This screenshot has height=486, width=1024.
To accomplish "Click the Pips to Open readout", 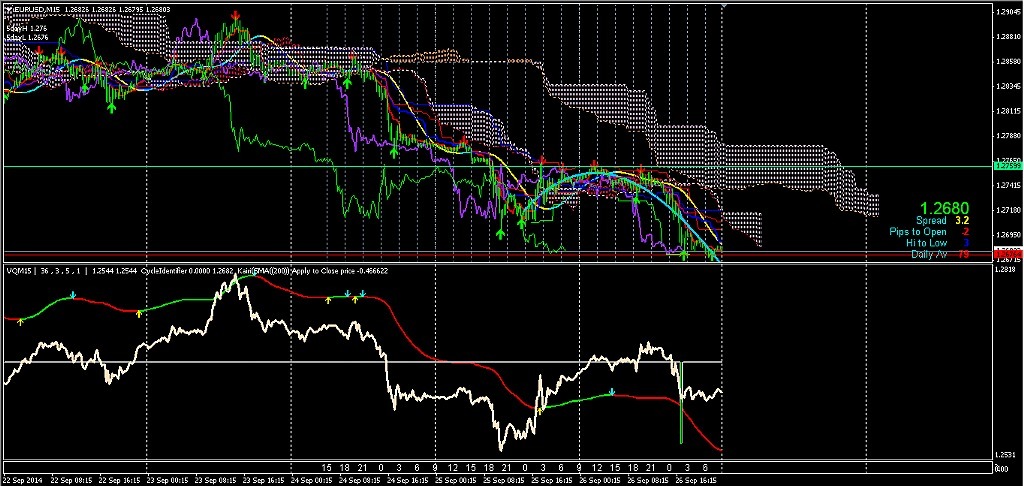I will (929, 232).
